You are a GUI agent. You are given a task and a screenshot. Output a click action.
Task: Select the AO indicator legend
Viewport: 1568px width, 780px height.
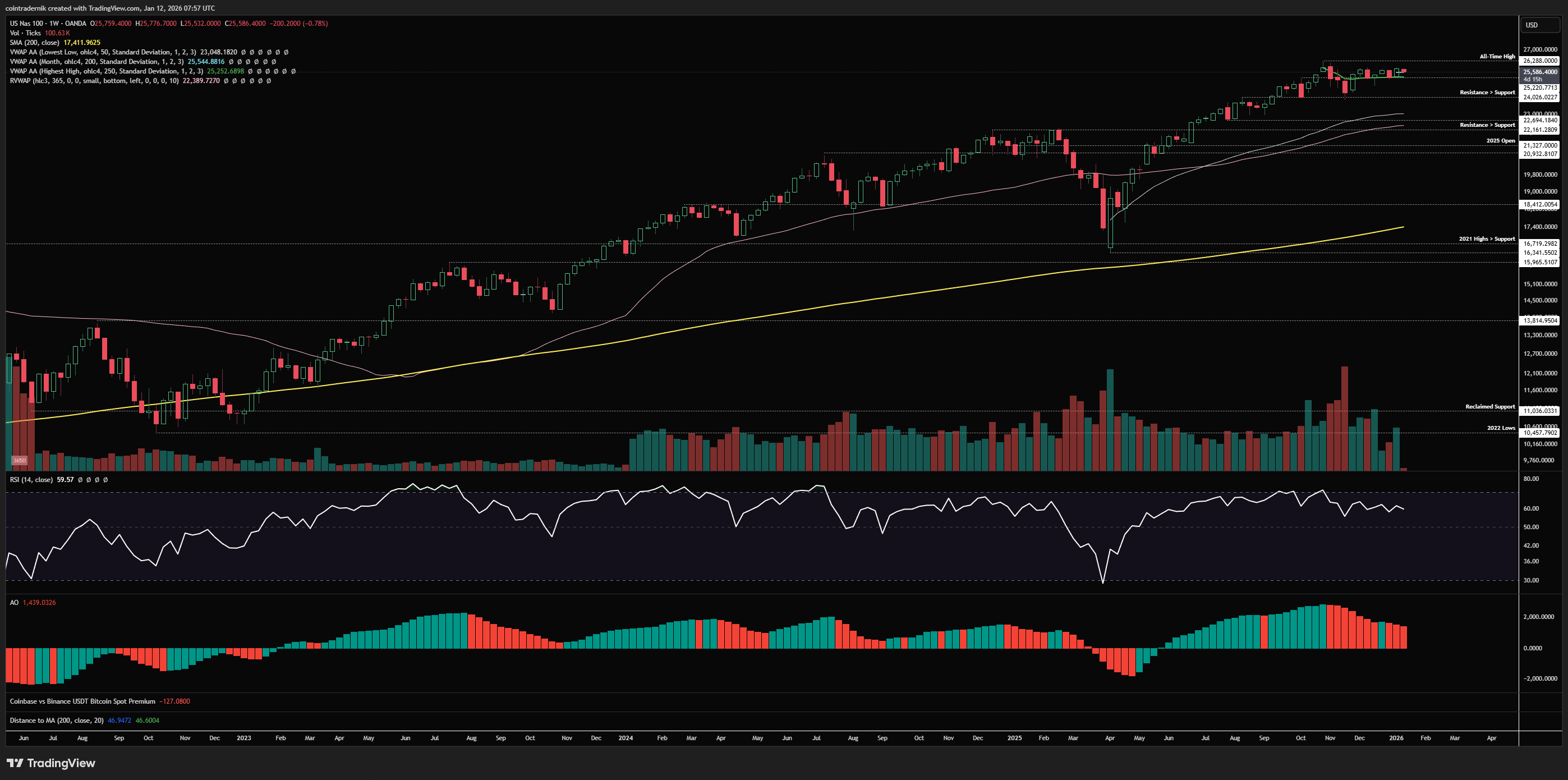point(14,602)
